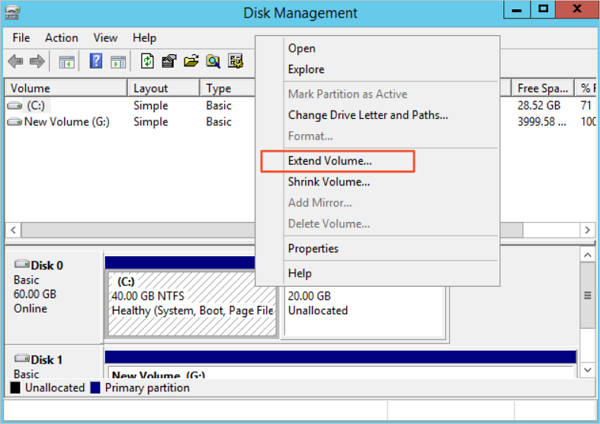
Task: Click horizontal scrollbar right arrow
Action: [587, 230]
